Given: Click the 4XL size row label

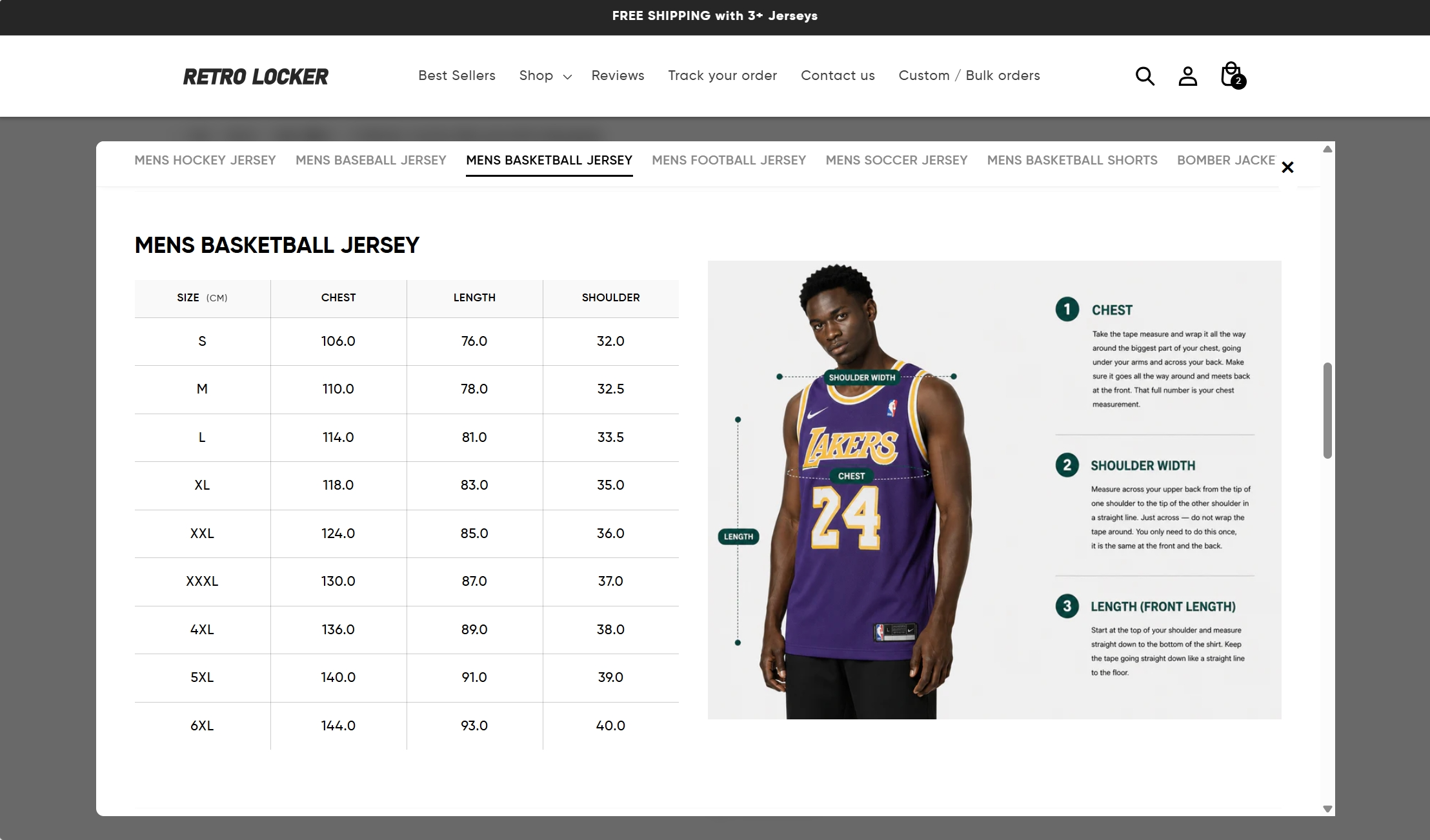Looking at the screenshot, I should pyautogui.click(x=202, y=630).
